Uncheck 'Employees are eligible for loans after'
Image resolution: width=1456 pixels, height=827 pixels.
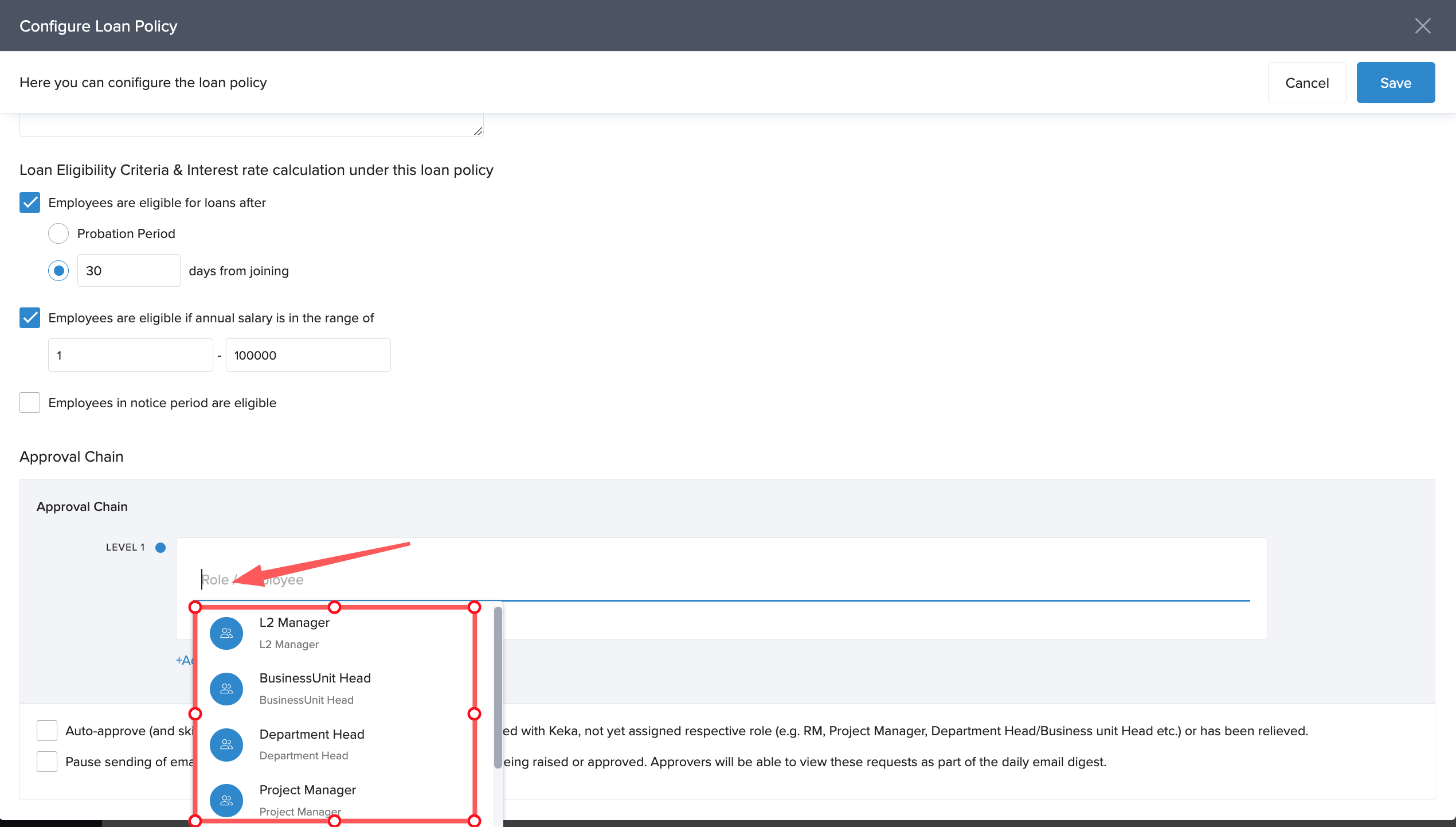[x=30, y=202]
